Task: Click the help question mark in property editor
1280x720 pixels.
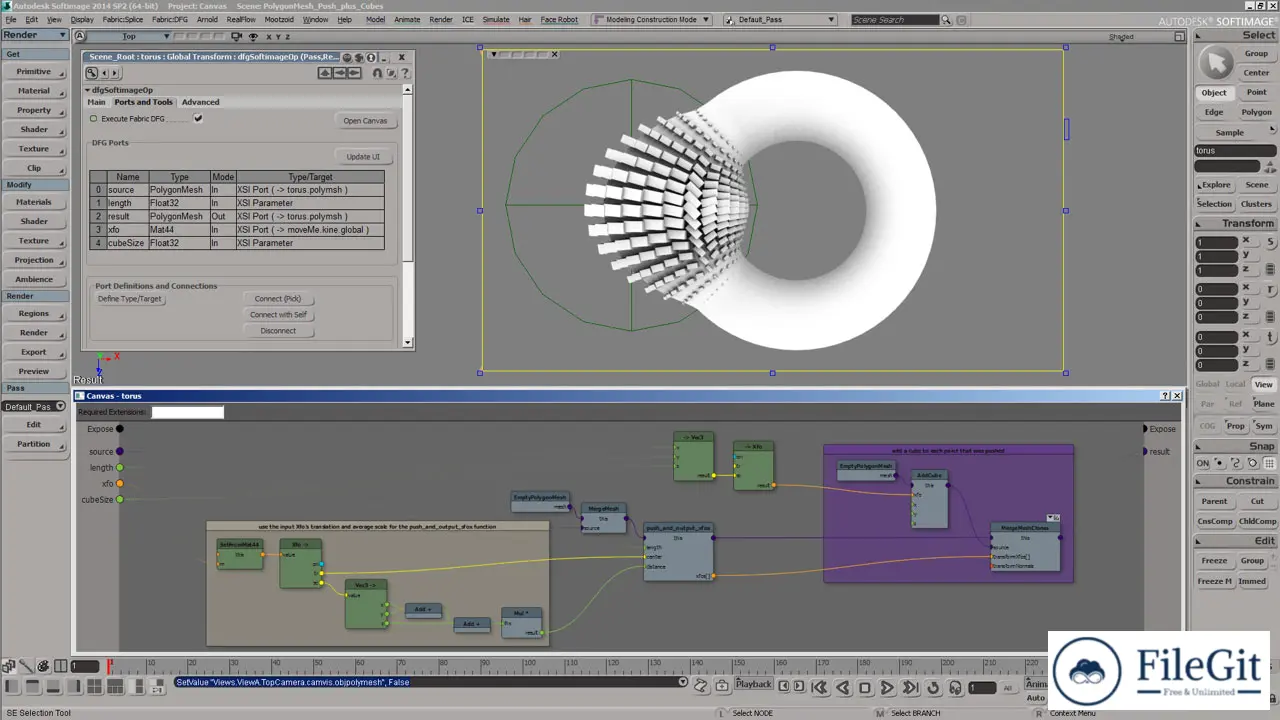Action: click(x=405, y=73)
